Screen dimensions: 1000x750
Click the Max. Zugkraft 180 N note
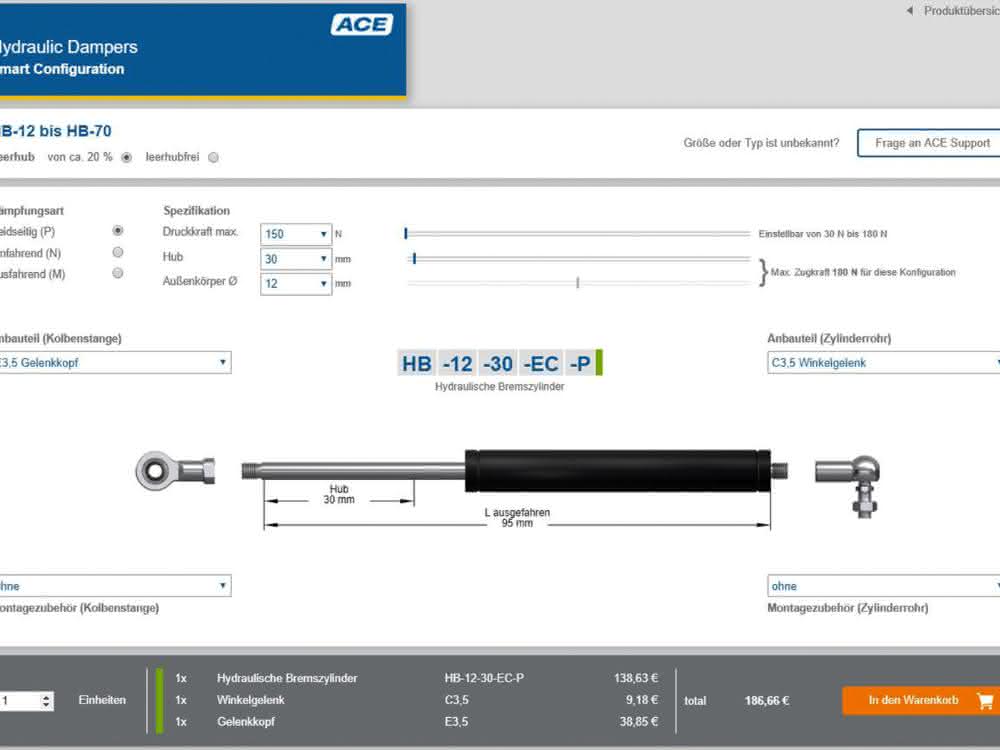point(863,272)
